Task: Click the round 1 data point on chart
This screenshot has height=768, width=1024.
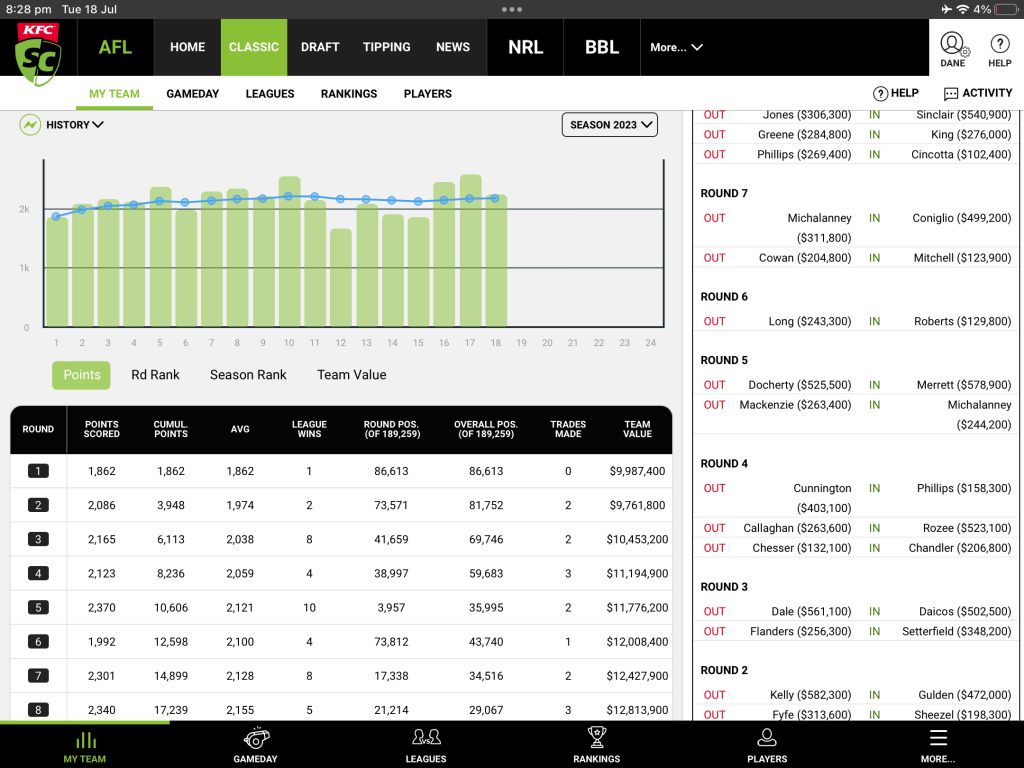Action: click(x=56, y=216)
